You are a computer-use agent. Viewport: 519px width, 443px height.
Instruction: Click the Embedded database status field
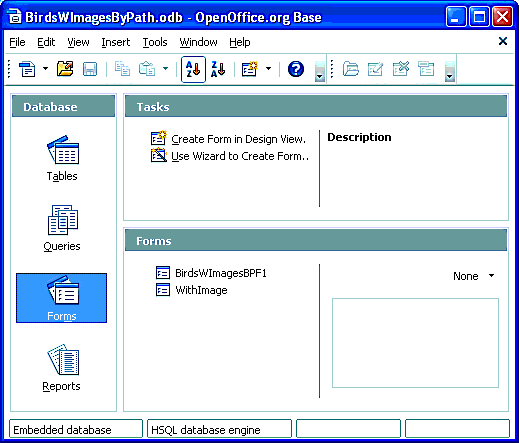(x=76, y=429)
